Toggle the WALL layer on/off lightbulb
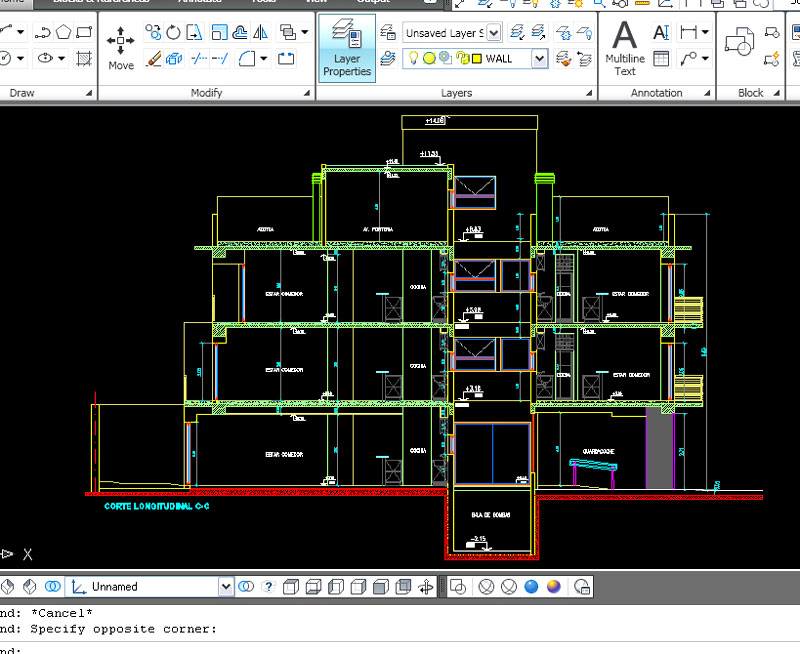Image resolution: width=800 pixels, height=654 pixels. click(x=411, y=59)
